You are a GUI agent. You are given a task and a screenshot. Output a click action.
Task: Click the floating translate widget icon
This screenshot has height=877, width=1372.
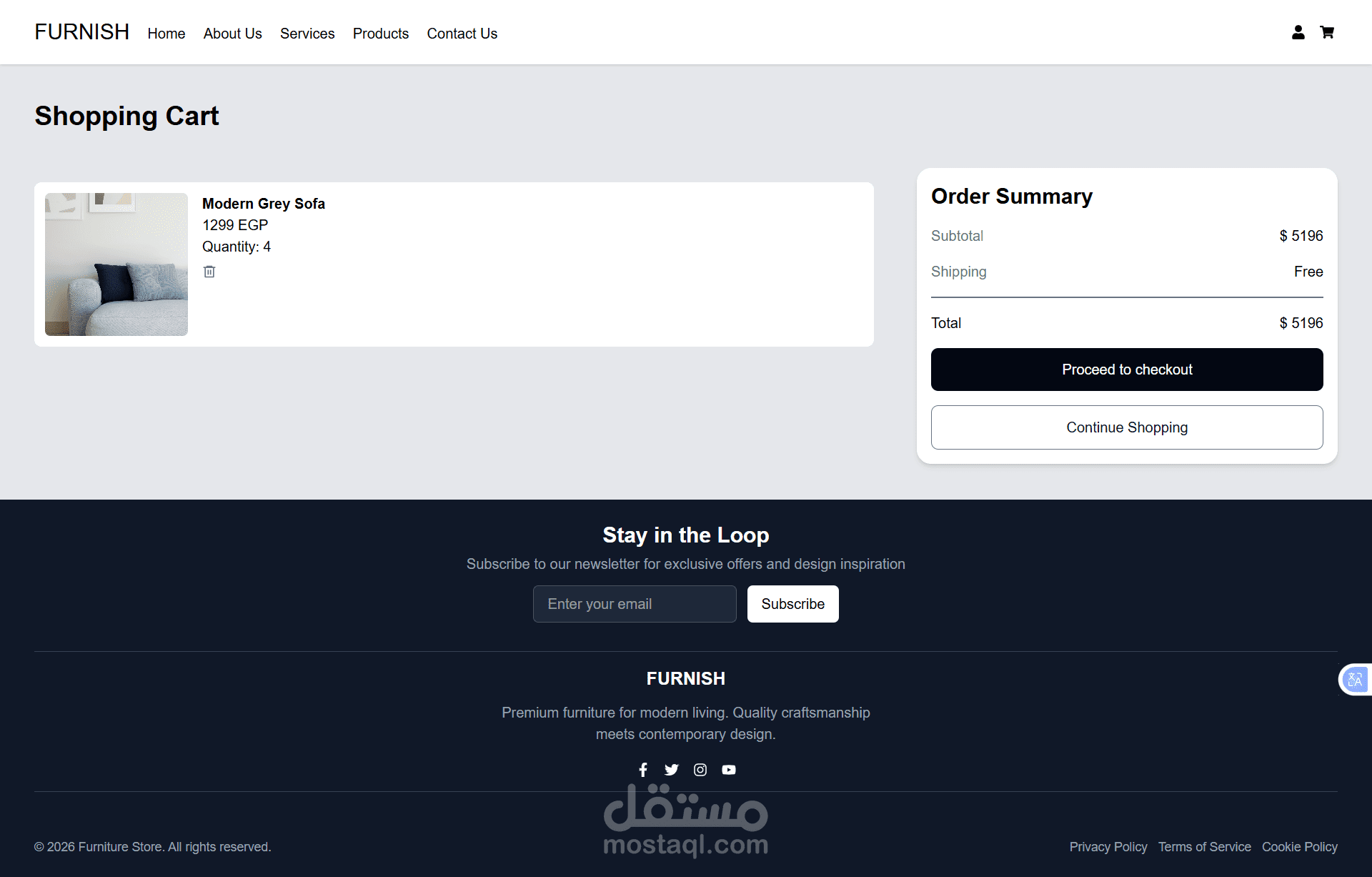1355,680
